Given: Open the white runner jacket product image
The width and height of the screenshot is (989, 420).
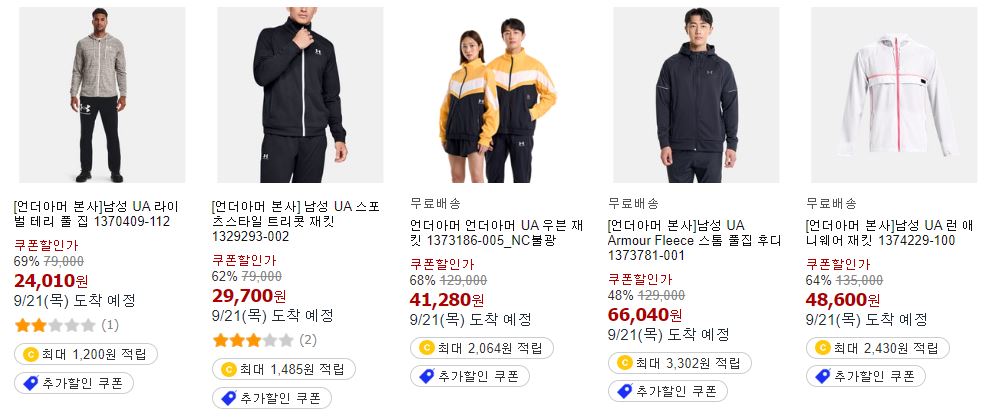Looking at the screenshot, I should [894, 95].
